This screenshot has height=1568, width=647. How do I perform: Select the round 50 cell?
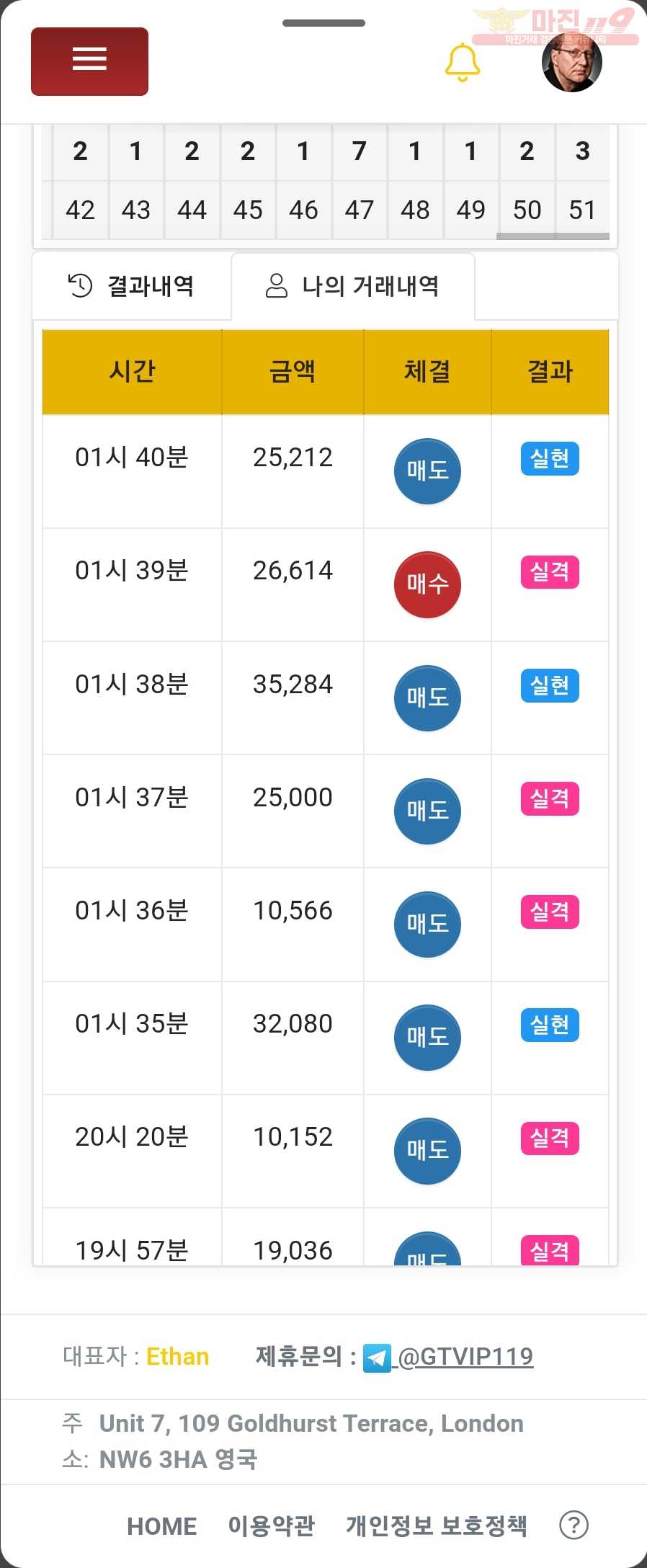pos(527,210)
